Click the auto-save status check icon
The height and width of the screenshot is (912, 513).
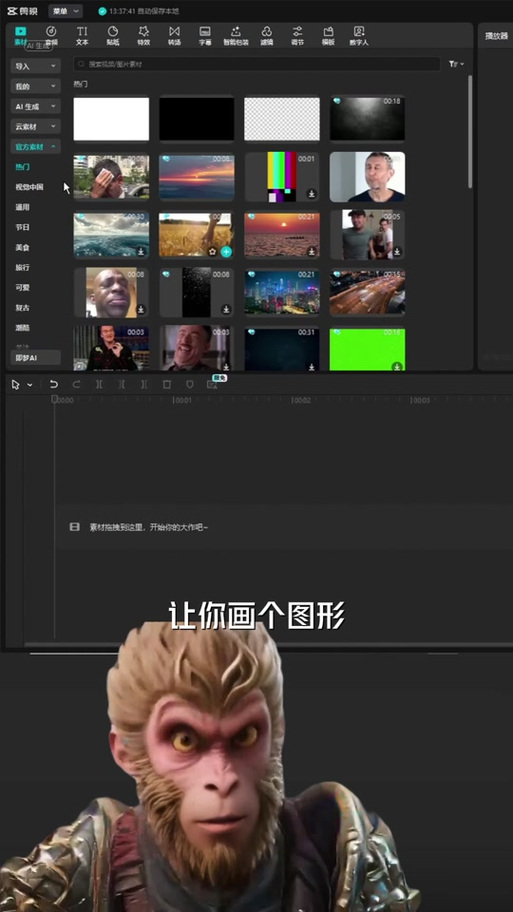tap(102, 11)
